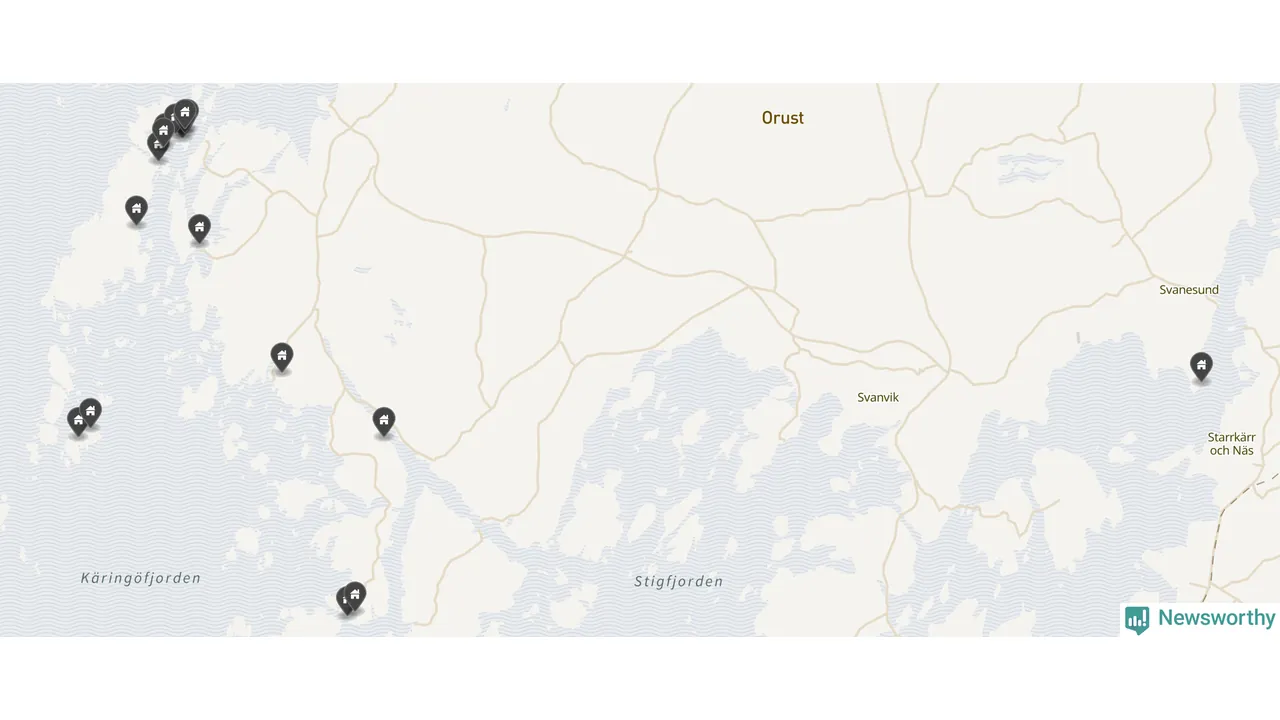Viewport: 1280px width, 720px height.
Task: Select the frontmost top house marker in the northwest cluster
Action: (x=186, y=113)
